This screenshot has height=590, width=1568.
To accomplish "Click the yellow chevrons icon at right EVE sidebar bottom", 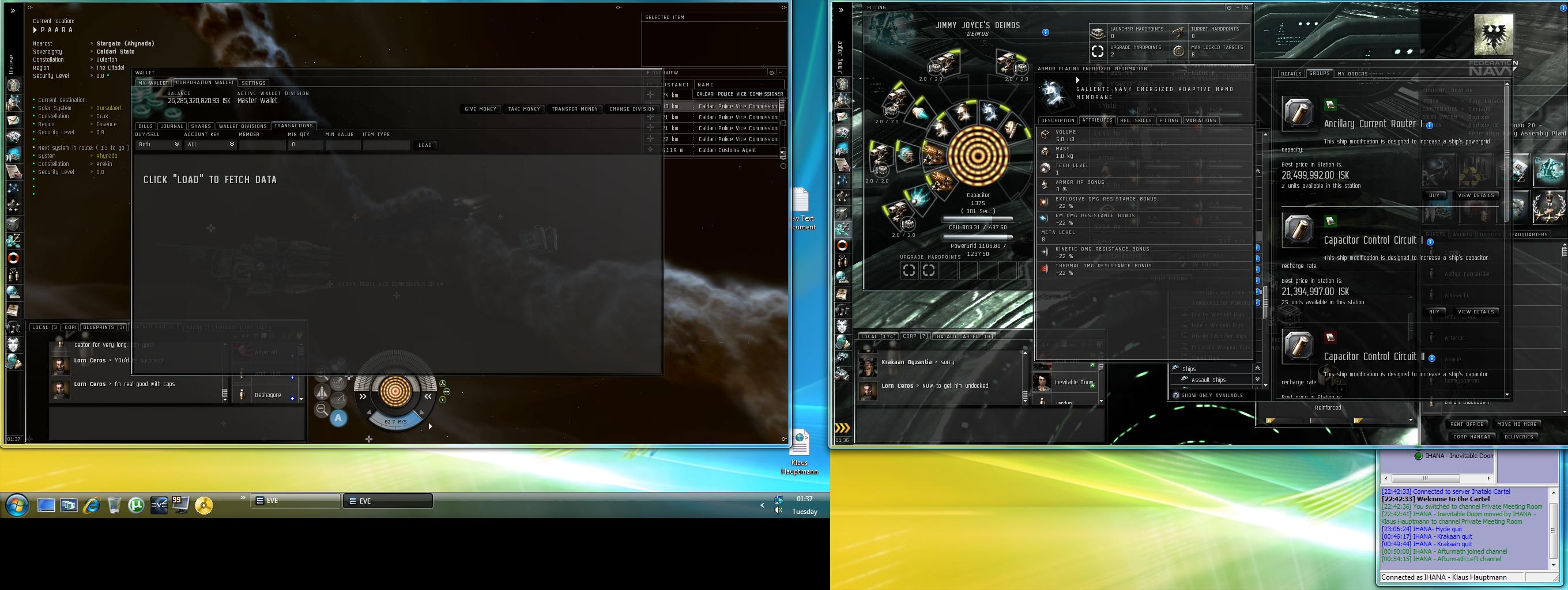I will tap(842, 428).
